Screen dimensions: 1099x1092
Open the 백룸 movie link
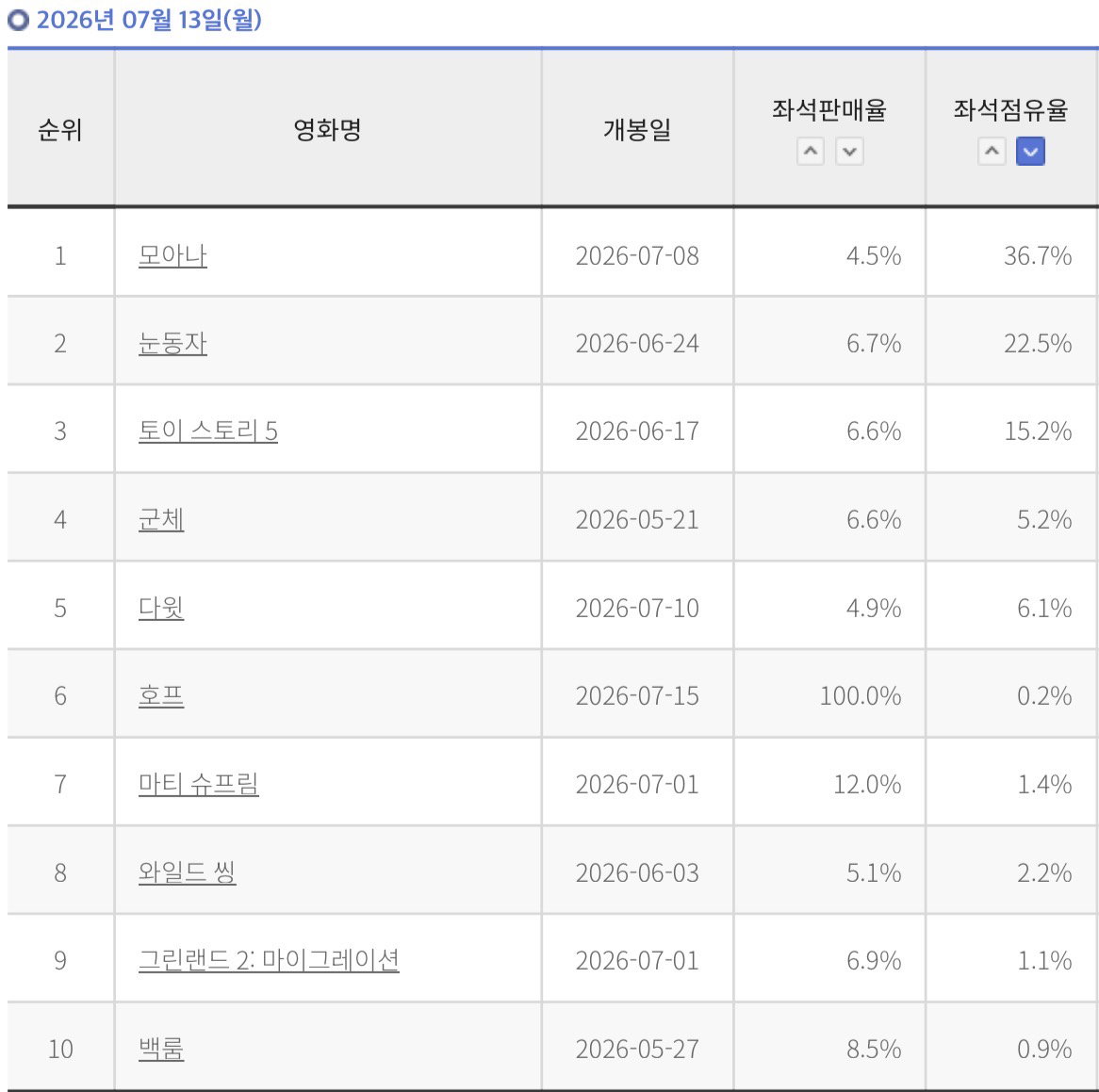point(161,1049)
